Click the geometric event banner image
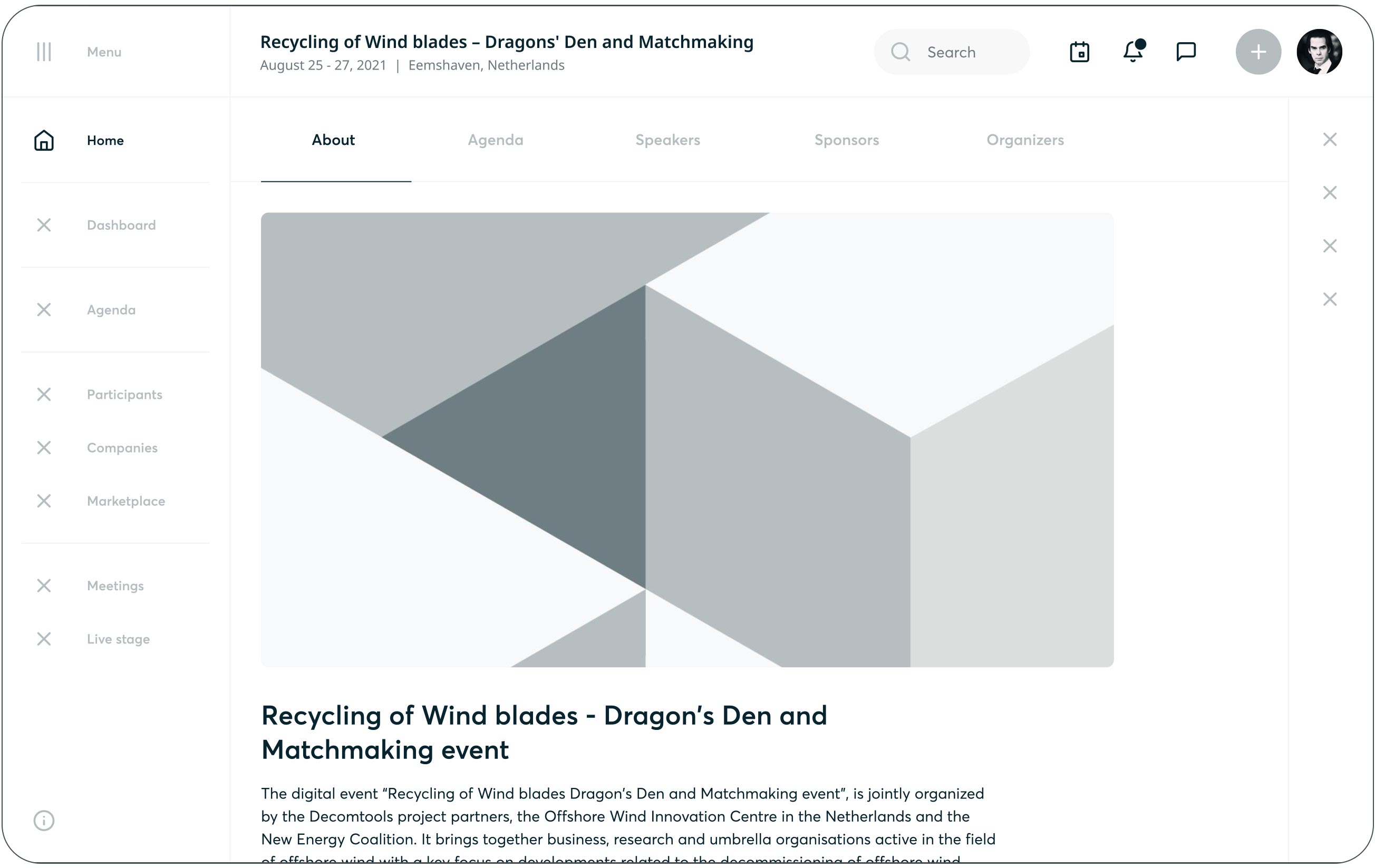Image resolution: width=1375 pixels, height=868 pixels. (687, 440)
